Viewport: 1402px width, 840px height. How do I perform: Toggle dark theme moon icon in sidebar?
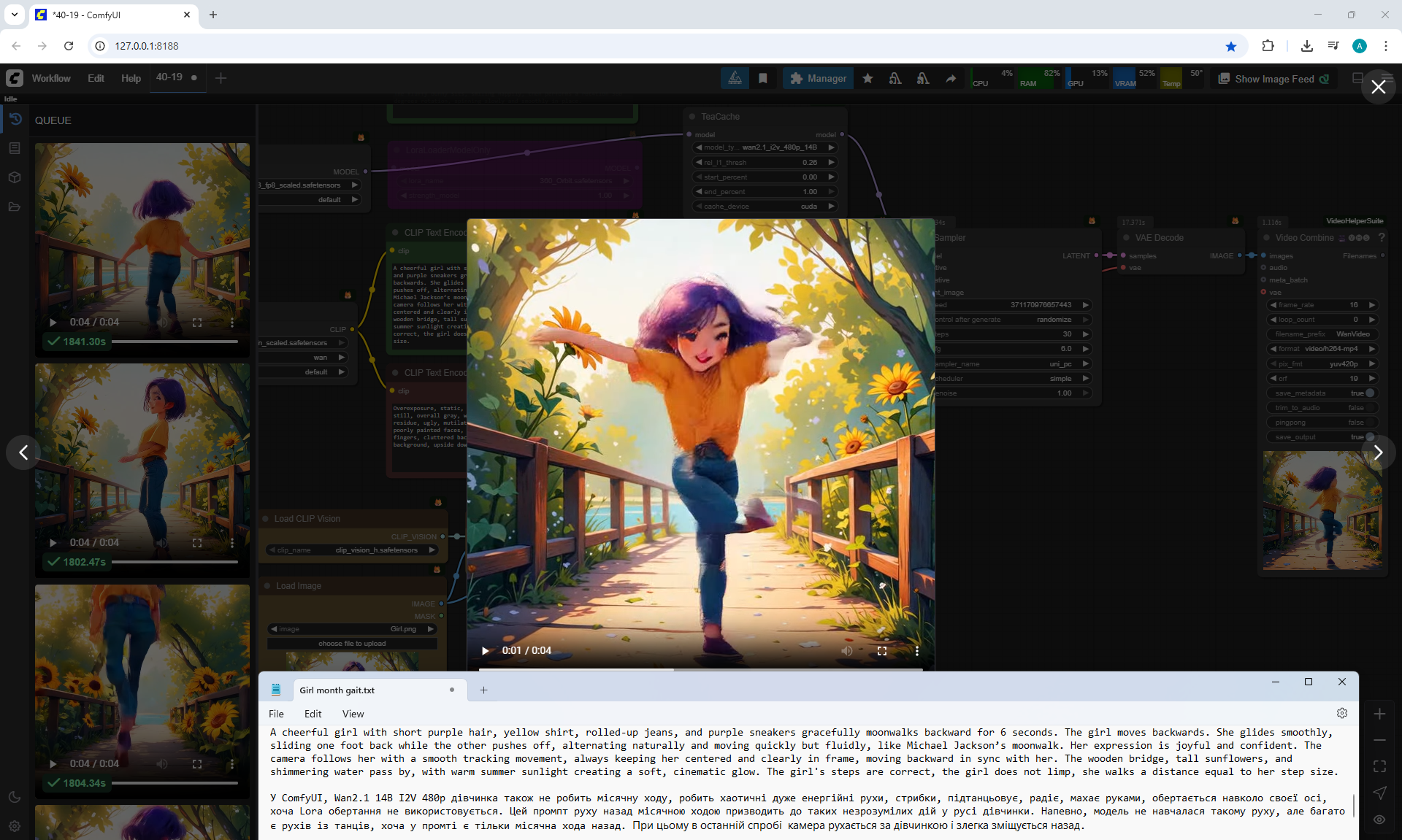(x=15, y=797)
